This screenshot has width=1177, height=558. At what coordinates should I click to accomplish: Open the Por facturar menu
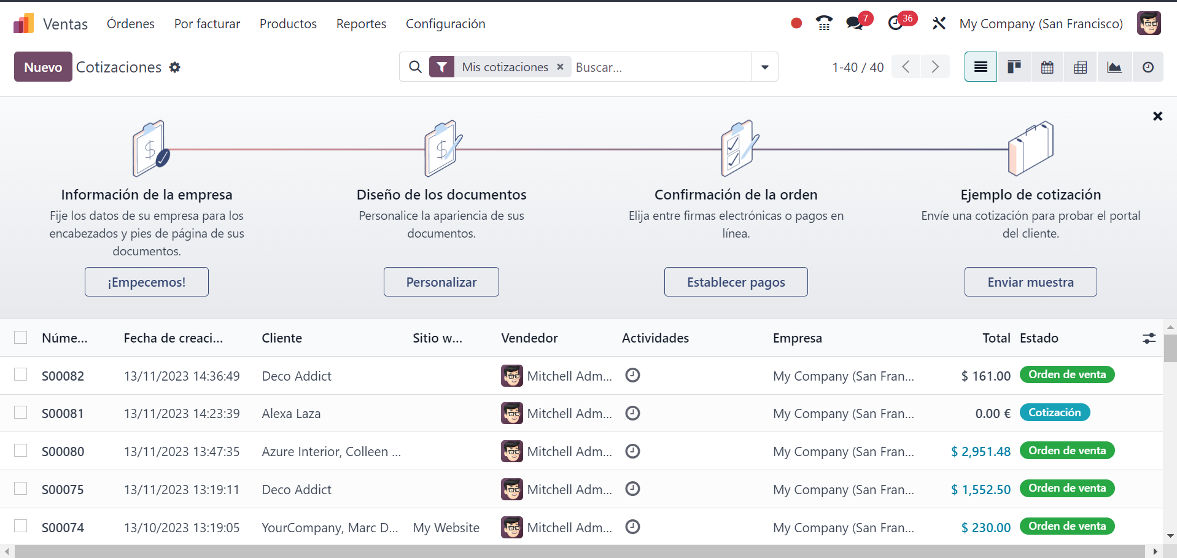[x=207, y=23]
